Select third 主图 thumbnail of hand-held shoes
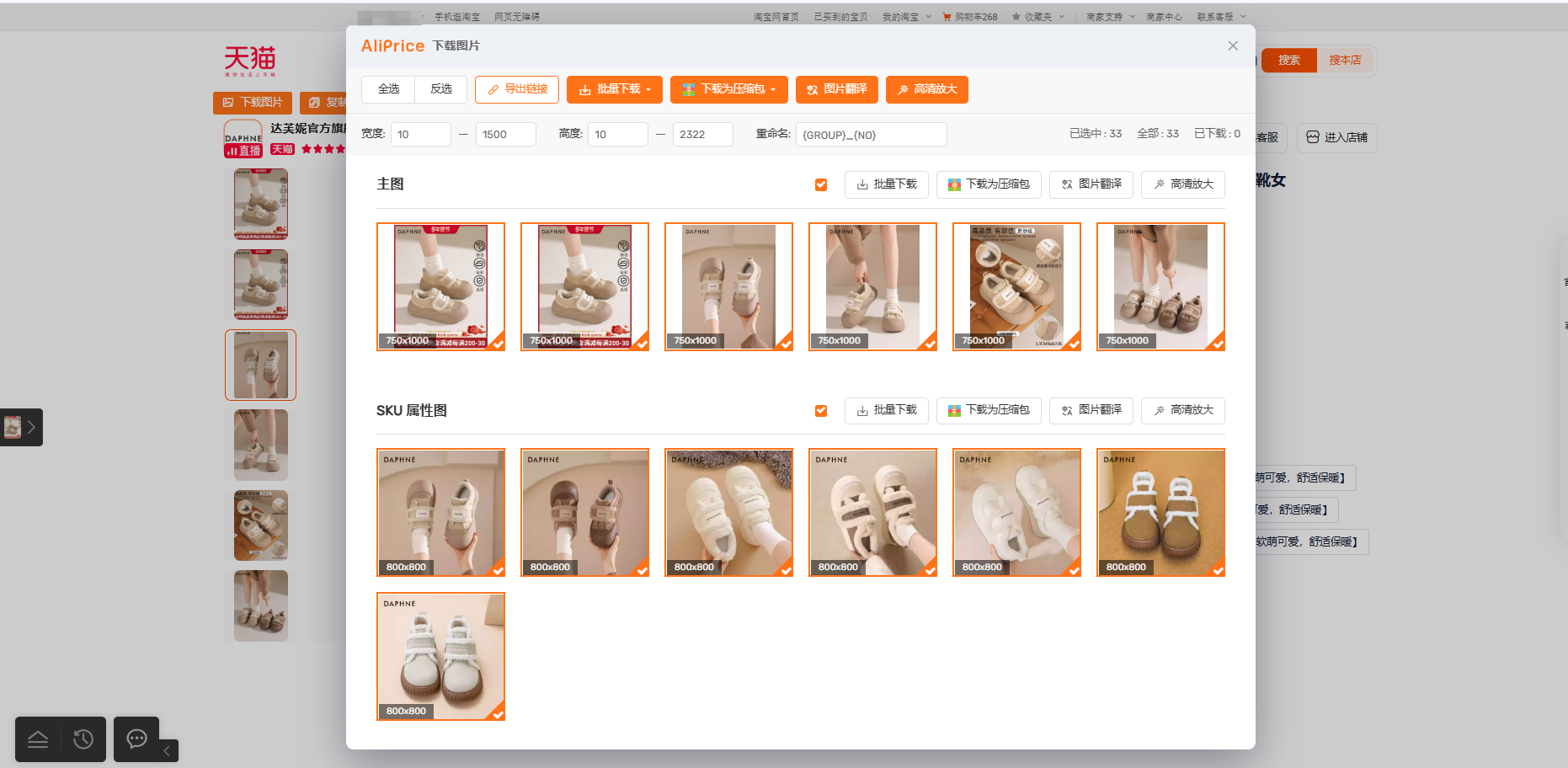Screen dimensions: 1568x768 pyautogui.click(x=728, y=286)
